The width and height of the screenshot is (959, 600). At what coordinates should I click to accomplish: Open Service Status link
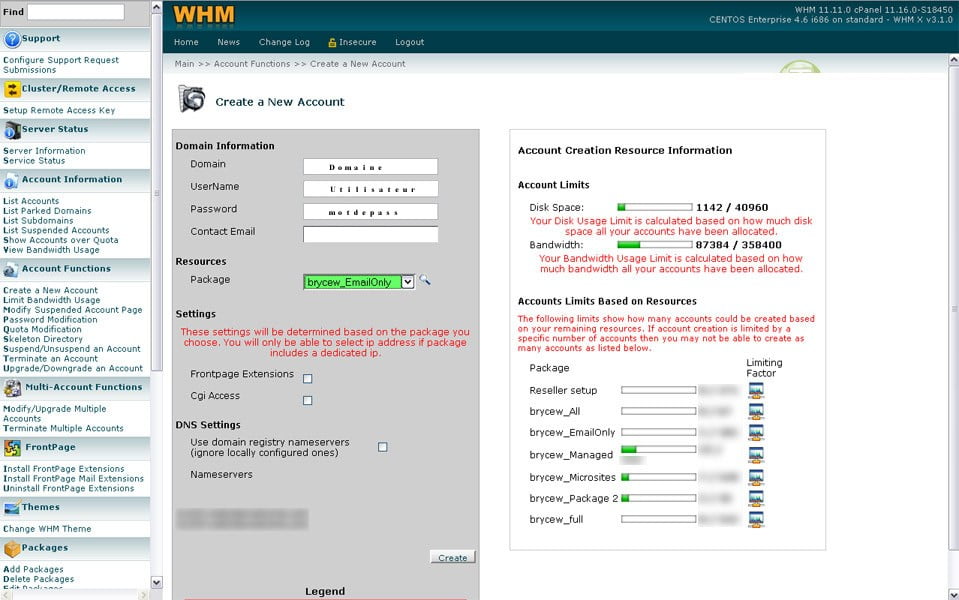coord(34,160)
